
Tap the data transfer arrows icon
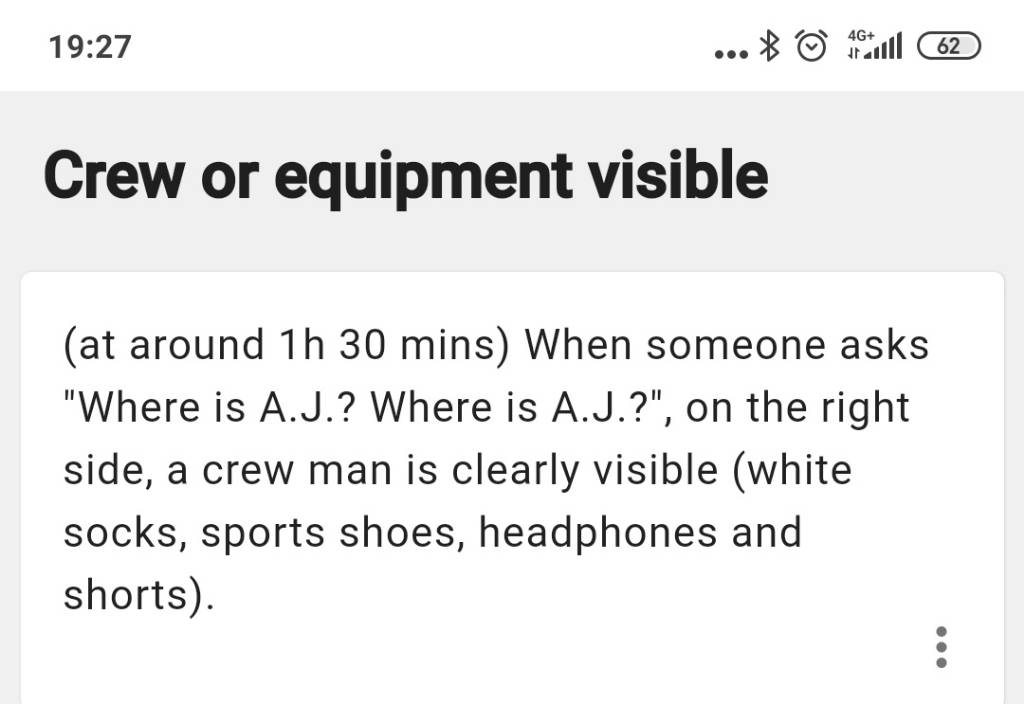click(854, 54)
